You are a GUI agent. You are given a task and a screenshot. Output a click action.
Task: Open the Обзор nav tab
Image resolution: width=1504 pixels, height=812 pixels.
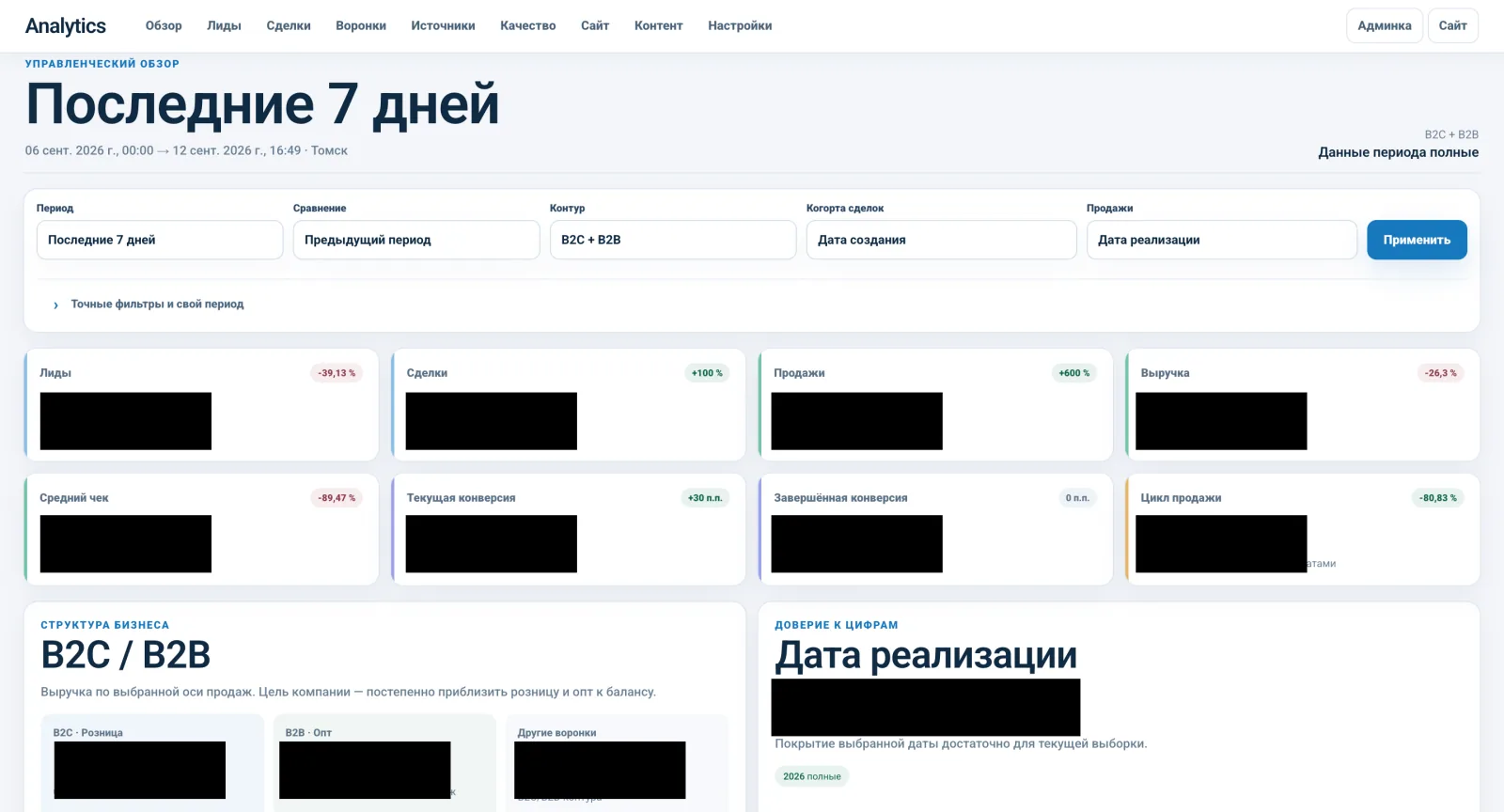pyautogui.click(x=164, y=26)
